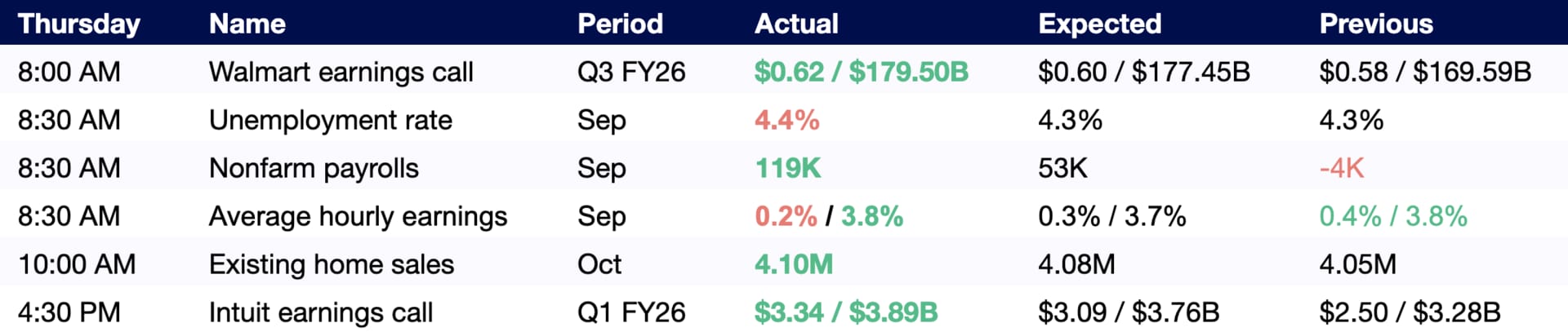
Task: Click the 4.10M actual home sales value
Action: click(x=793, y=264)
